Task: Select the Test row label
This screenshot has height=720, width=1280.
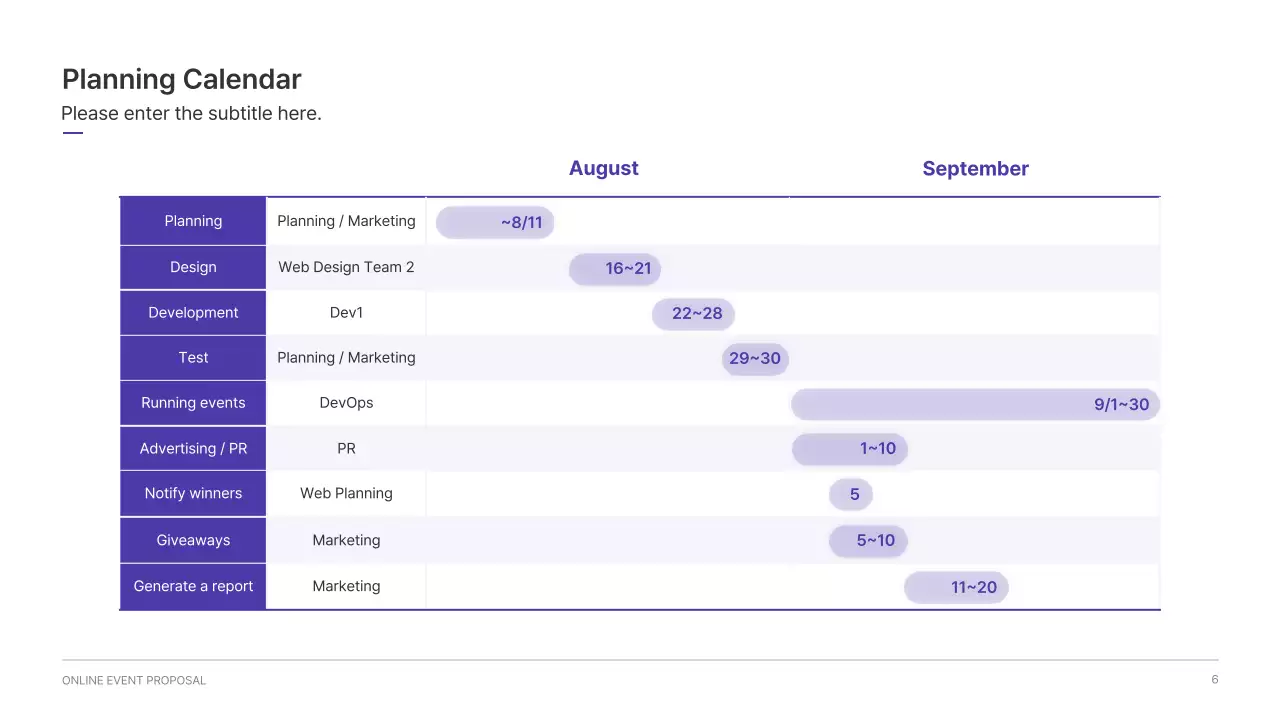Action: point(192,357)
